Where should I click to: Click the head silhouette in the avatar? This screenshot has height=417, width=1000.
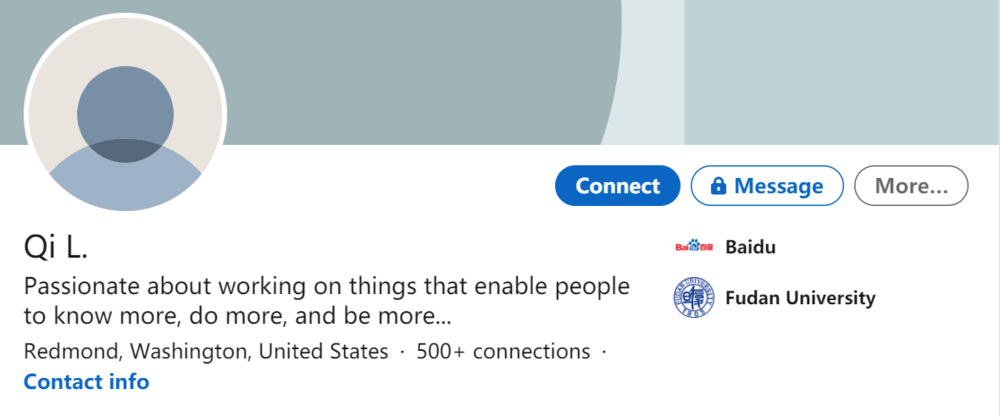(126, 114)
